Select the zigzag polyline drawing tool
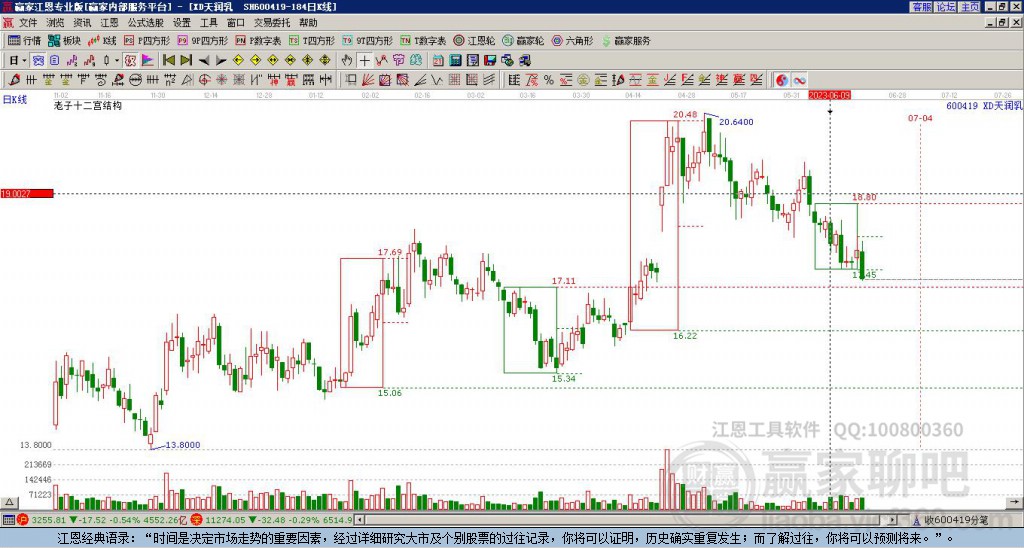The width and height of the screenshot is (1024, 548). pos(437,80)
